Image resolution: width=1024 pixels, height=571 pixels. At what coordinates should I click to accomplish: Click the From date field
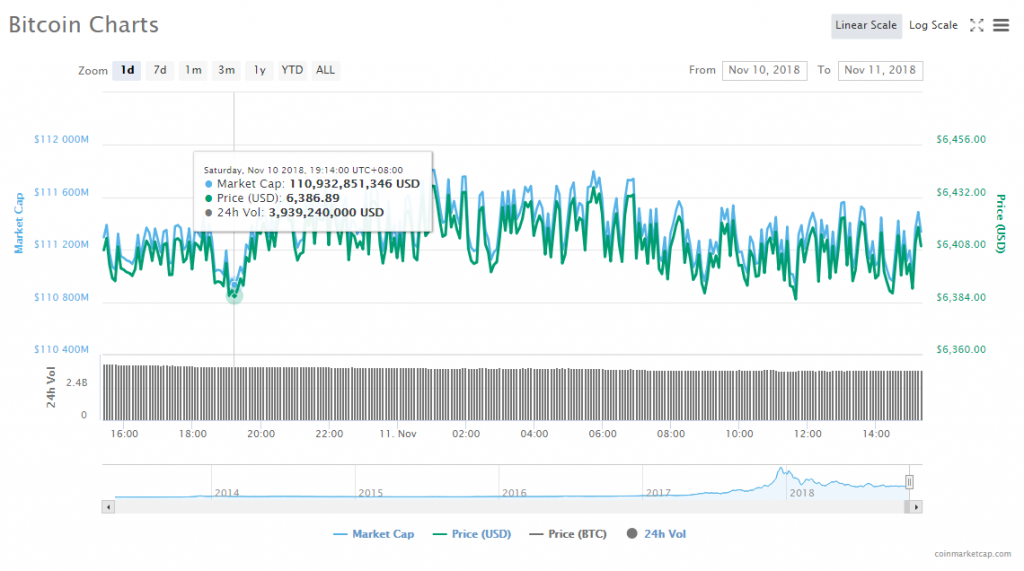[x=764, y=70]
